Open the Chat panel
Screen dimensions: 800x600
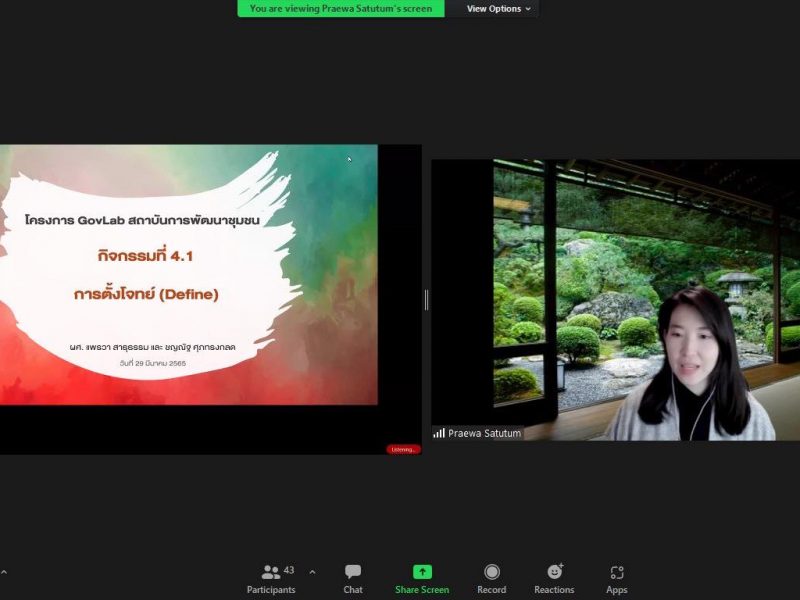(x=353, y=578)
